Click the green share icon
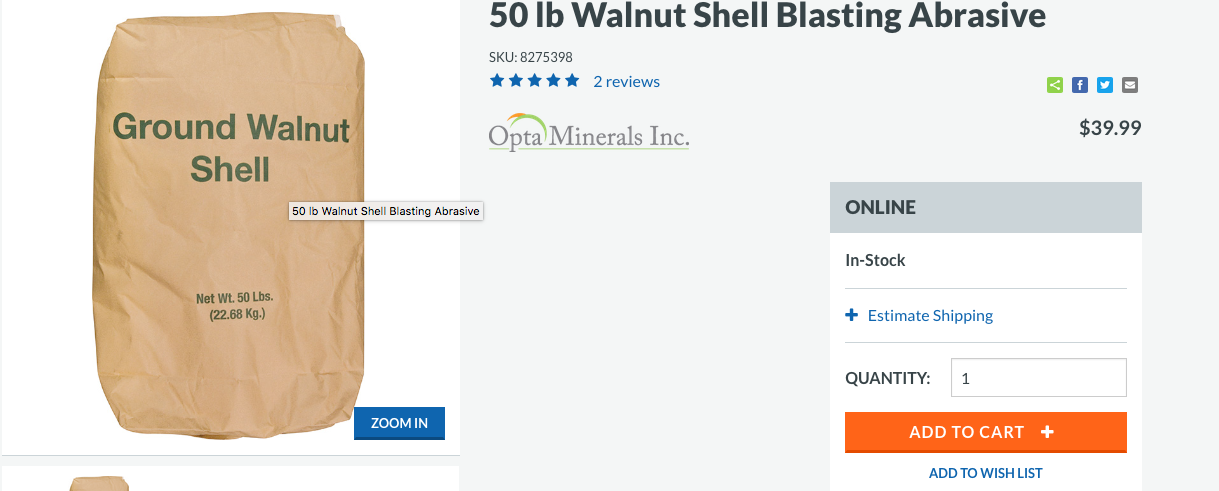Image resolution: width=1219 pixels, height=491 pixels. point(1055,85)
